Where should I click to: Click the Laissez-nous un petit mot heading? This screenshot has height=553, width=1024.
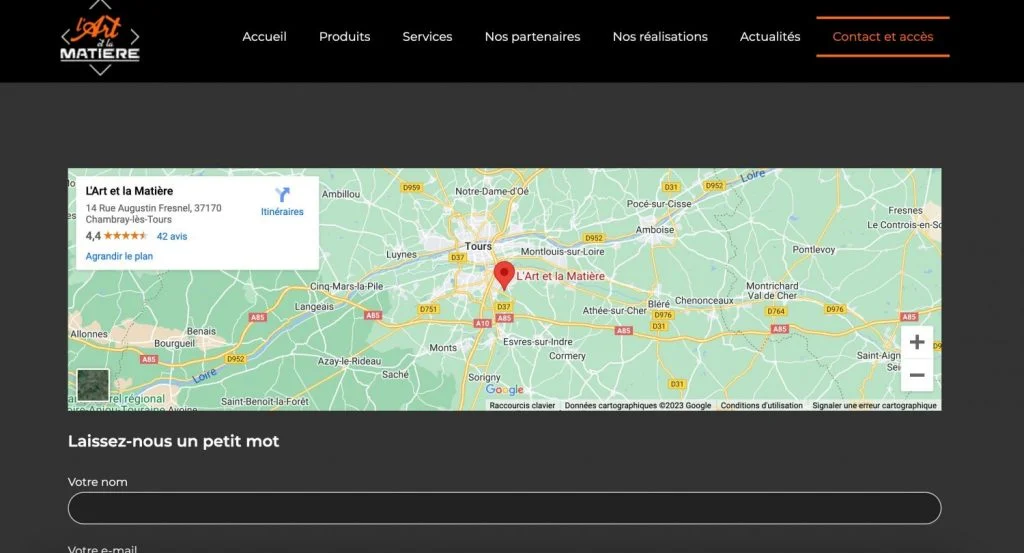click(x=173, y=441)
